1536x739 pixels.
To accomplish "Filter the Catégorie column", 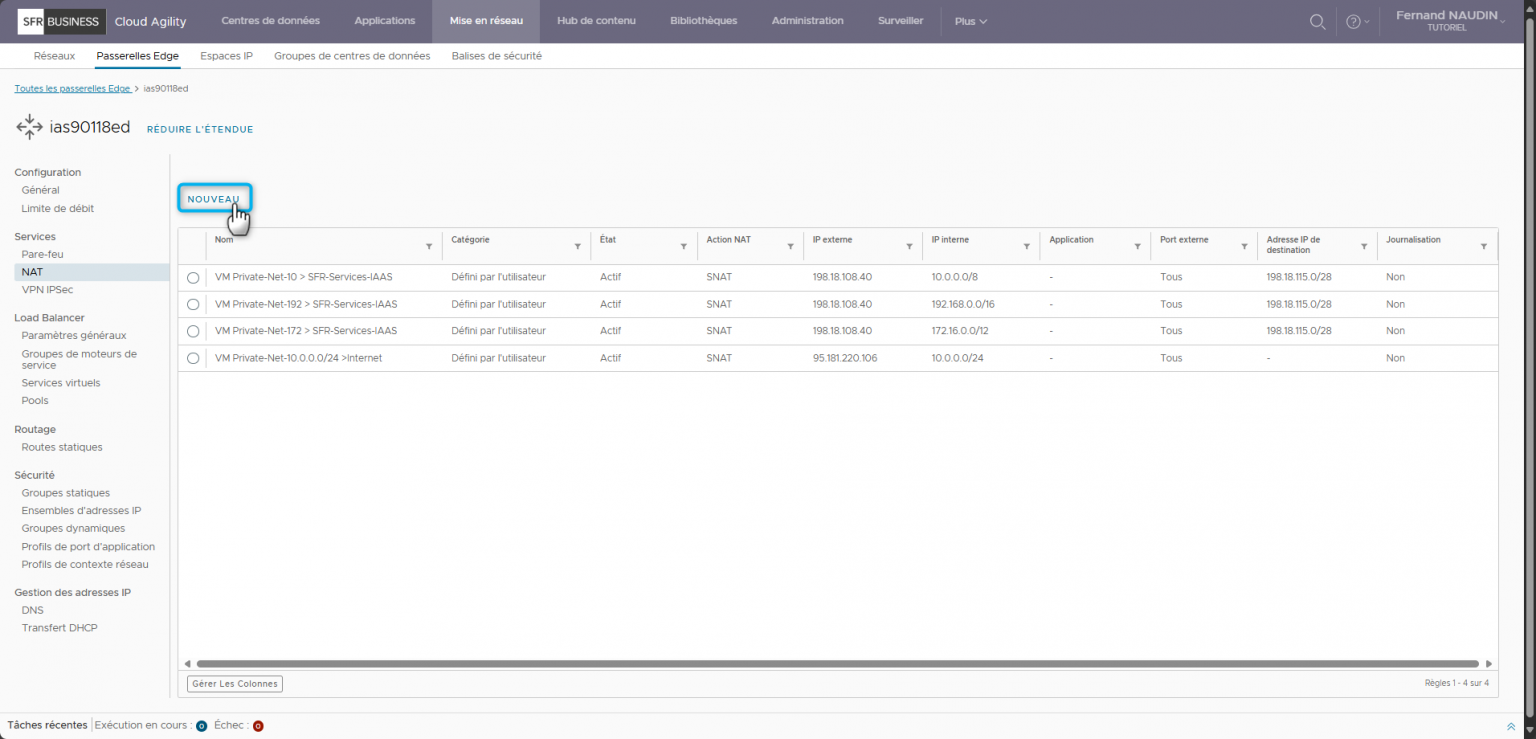I will (577, 245).
